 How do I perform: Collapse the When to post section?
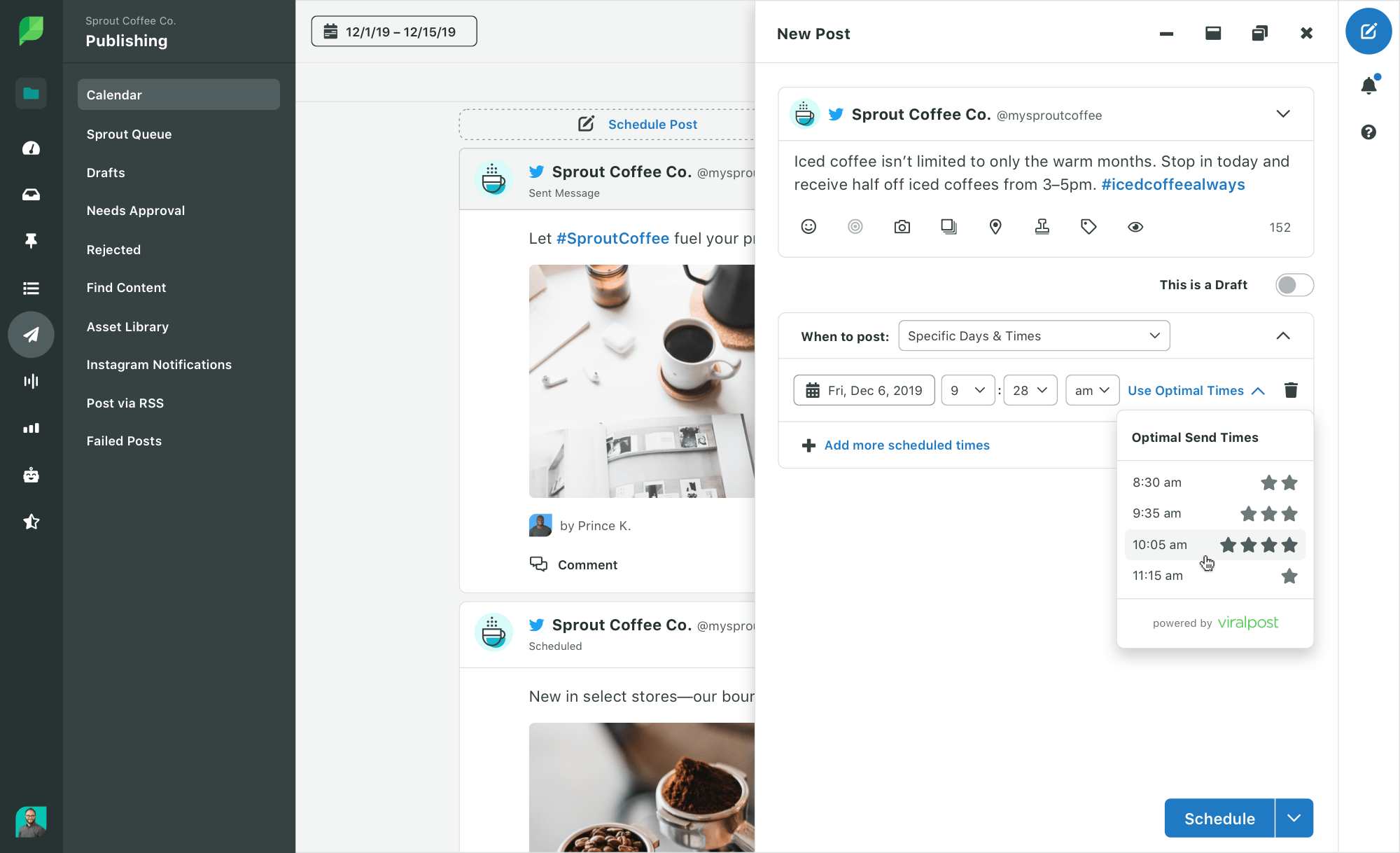tap(1283, 335)
